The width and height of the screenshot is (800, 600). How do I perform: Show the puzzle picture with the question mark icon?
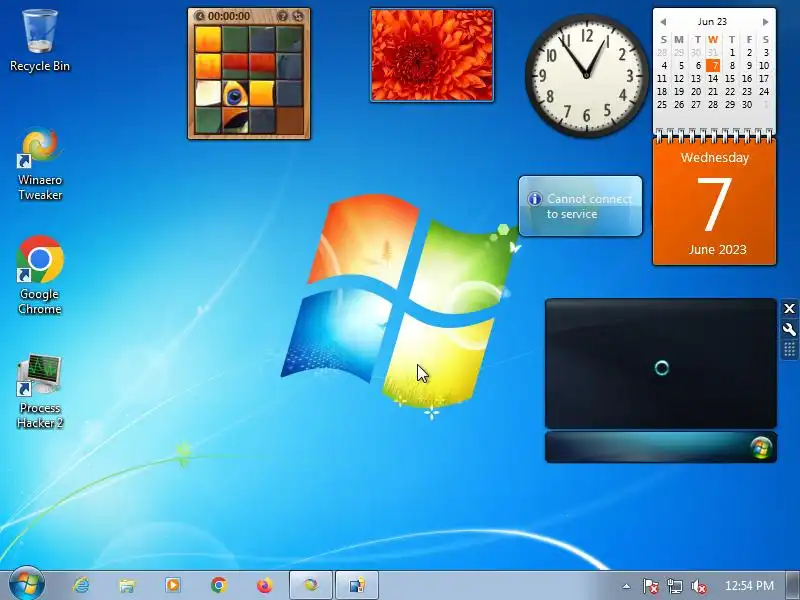coord(282,16)
